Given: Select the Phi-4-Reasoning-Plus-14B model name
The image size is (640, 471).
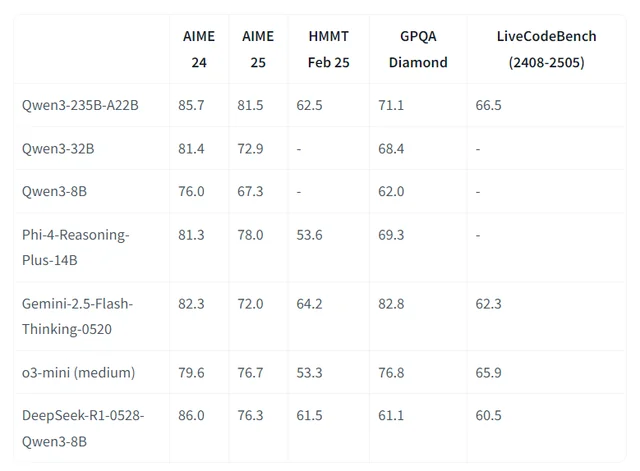Looking at the screenshot, I should tap(76, 247).
